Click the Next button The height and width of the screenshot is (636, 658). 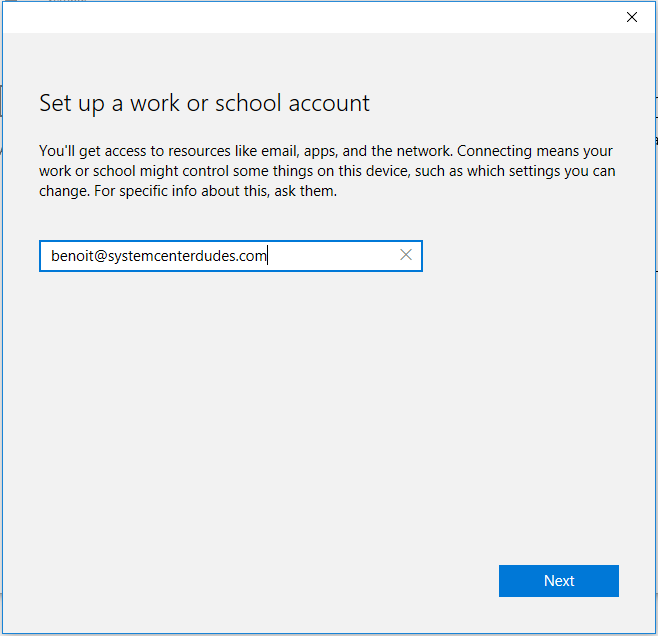pos(559,581)
